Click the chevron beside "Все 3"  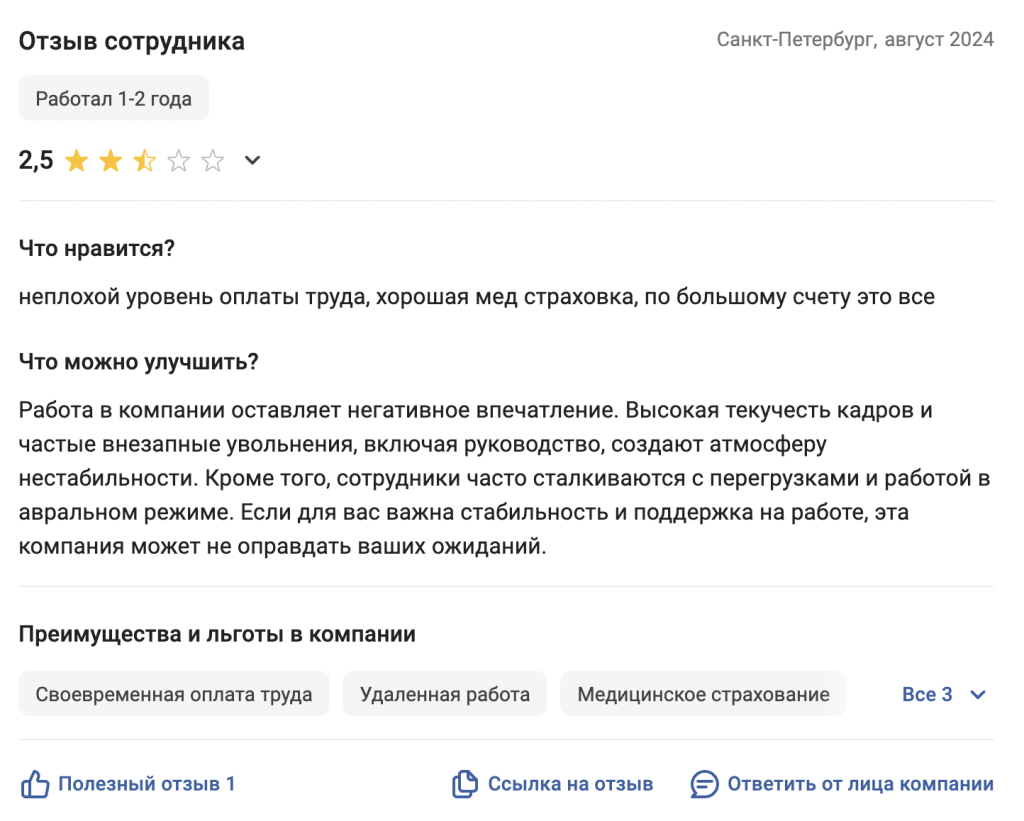pos(977,694)
